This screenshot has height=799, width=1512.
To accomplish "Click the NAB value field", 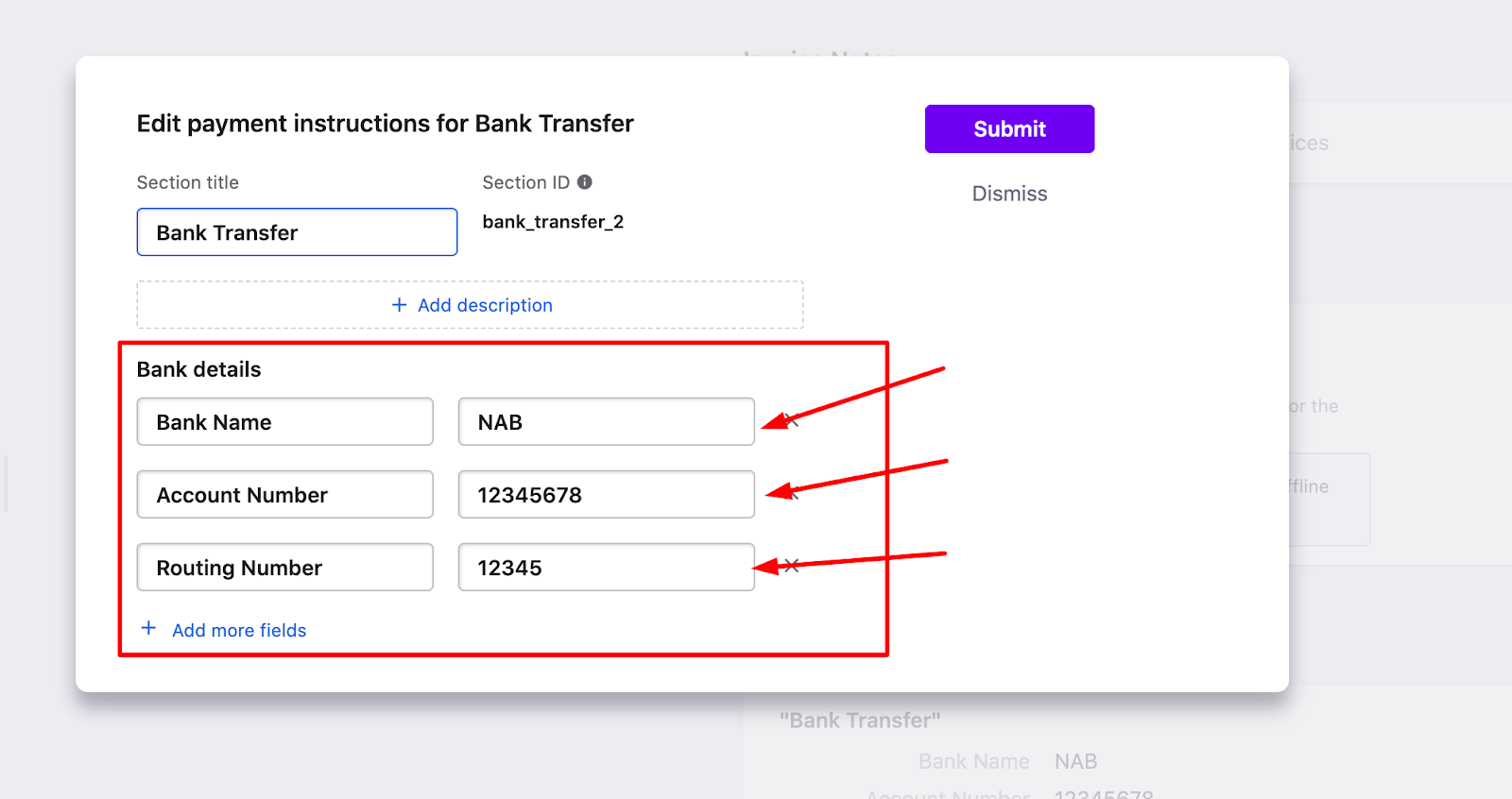I will tap(606, 422).
